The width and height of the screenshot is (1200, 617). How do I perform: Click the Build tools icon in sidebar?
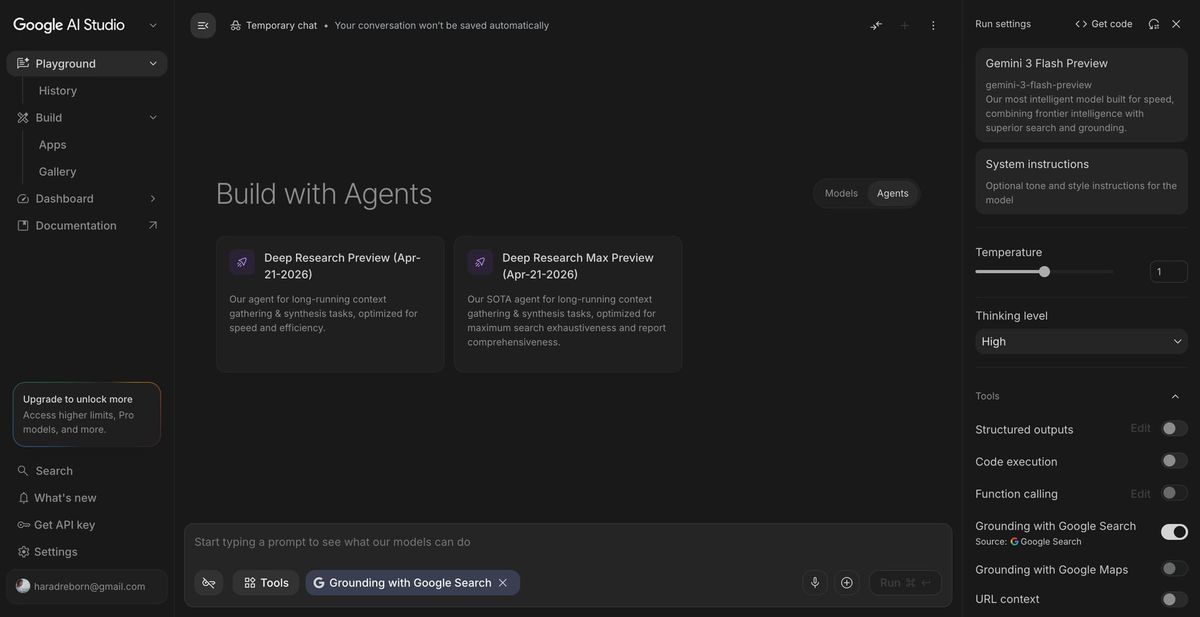[x=23, y=118]
